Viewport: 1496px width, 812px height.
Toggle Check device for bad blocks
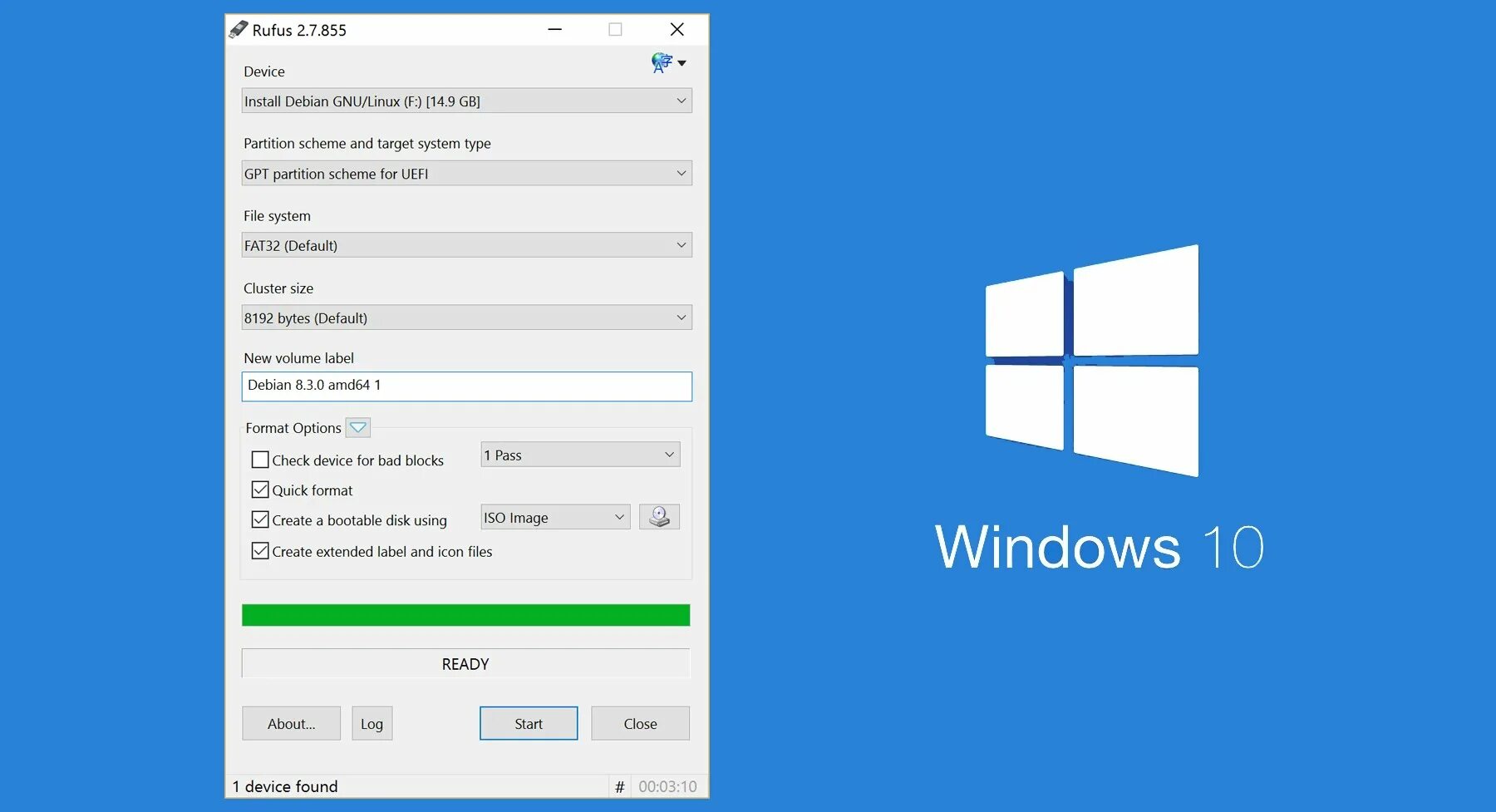[x=260, y=460]
